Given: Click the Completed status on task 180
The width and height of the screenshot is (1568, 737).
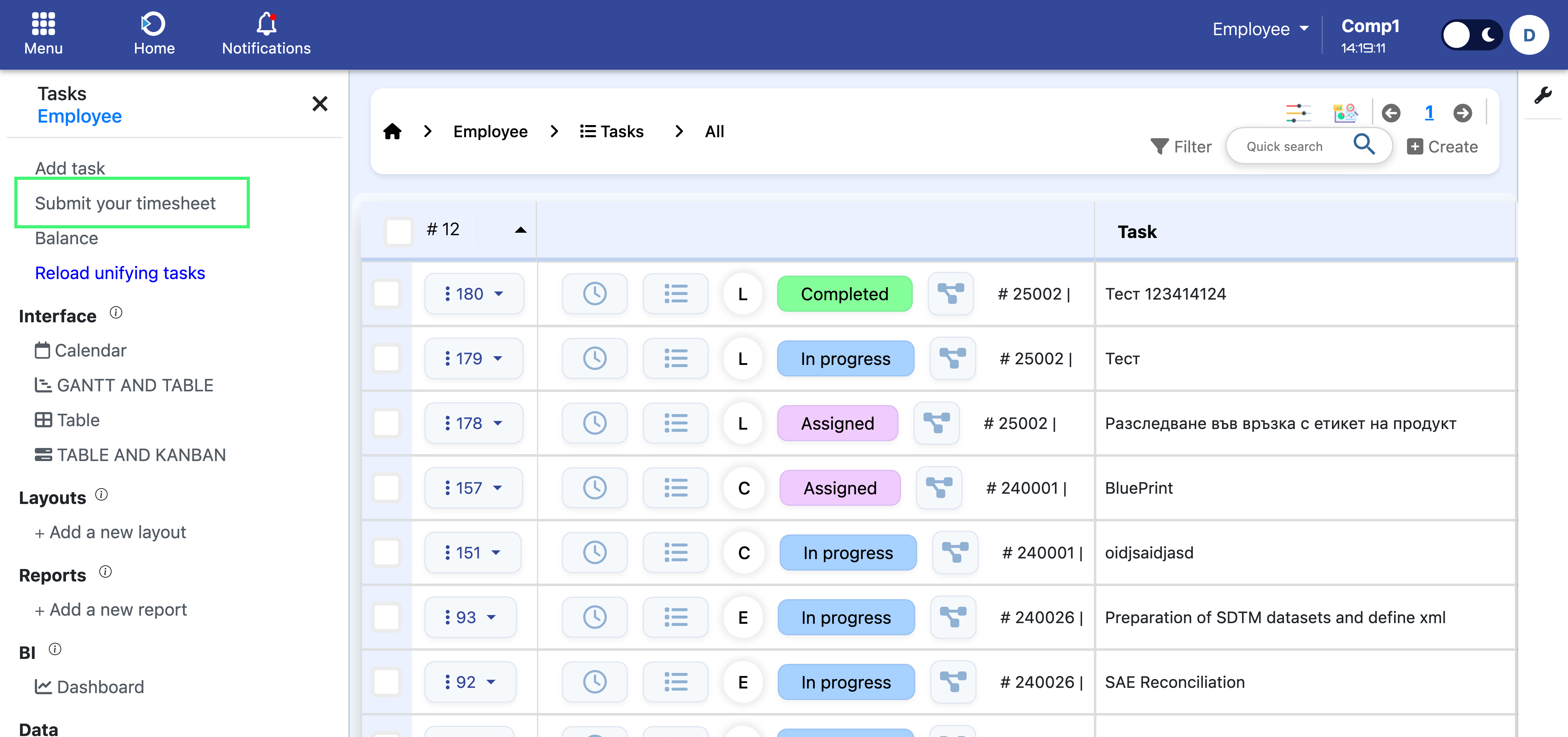Looking at the screenshot, I should point(844,294).
